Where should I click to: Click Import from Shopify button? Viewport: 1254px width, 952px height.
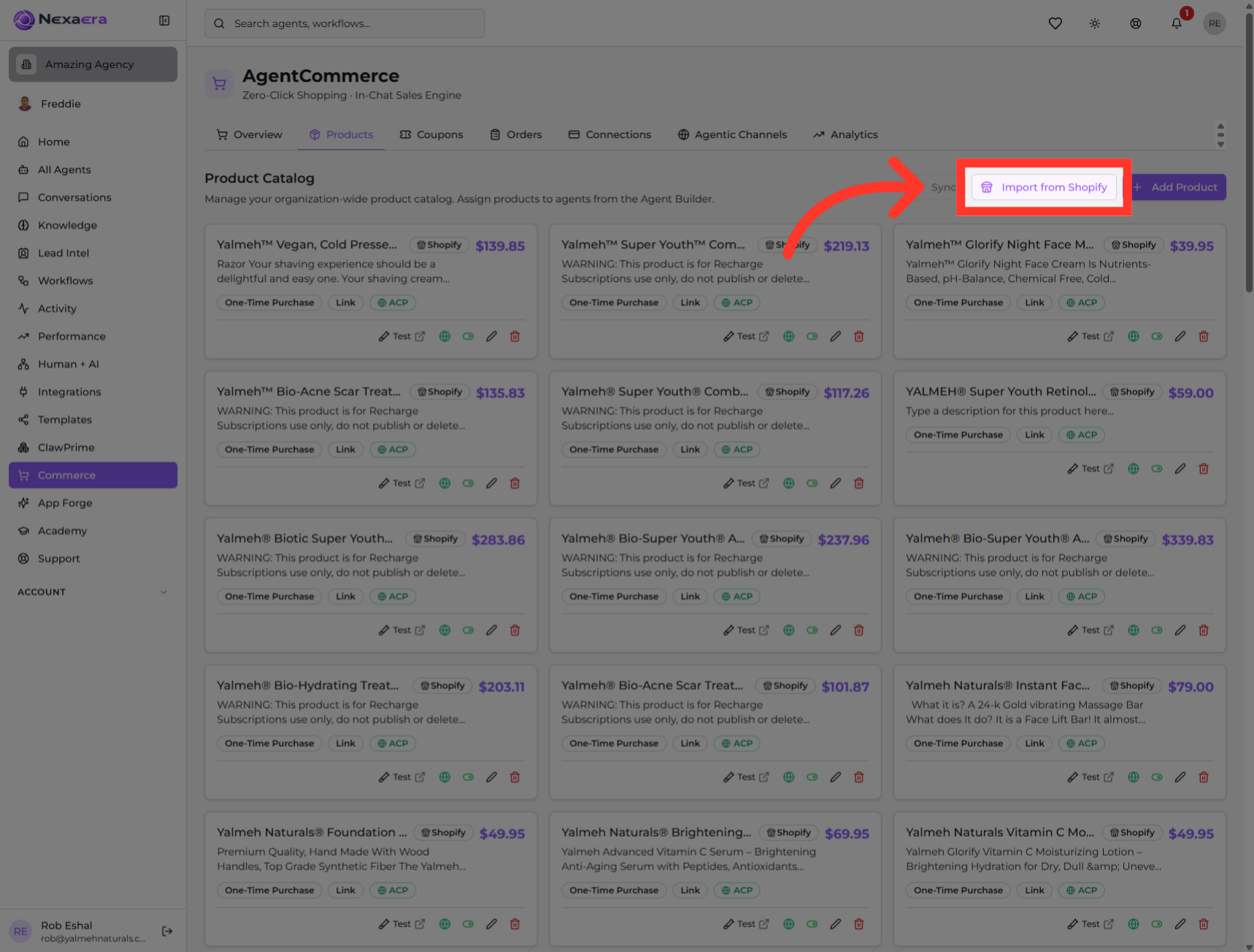(1044, 187)
